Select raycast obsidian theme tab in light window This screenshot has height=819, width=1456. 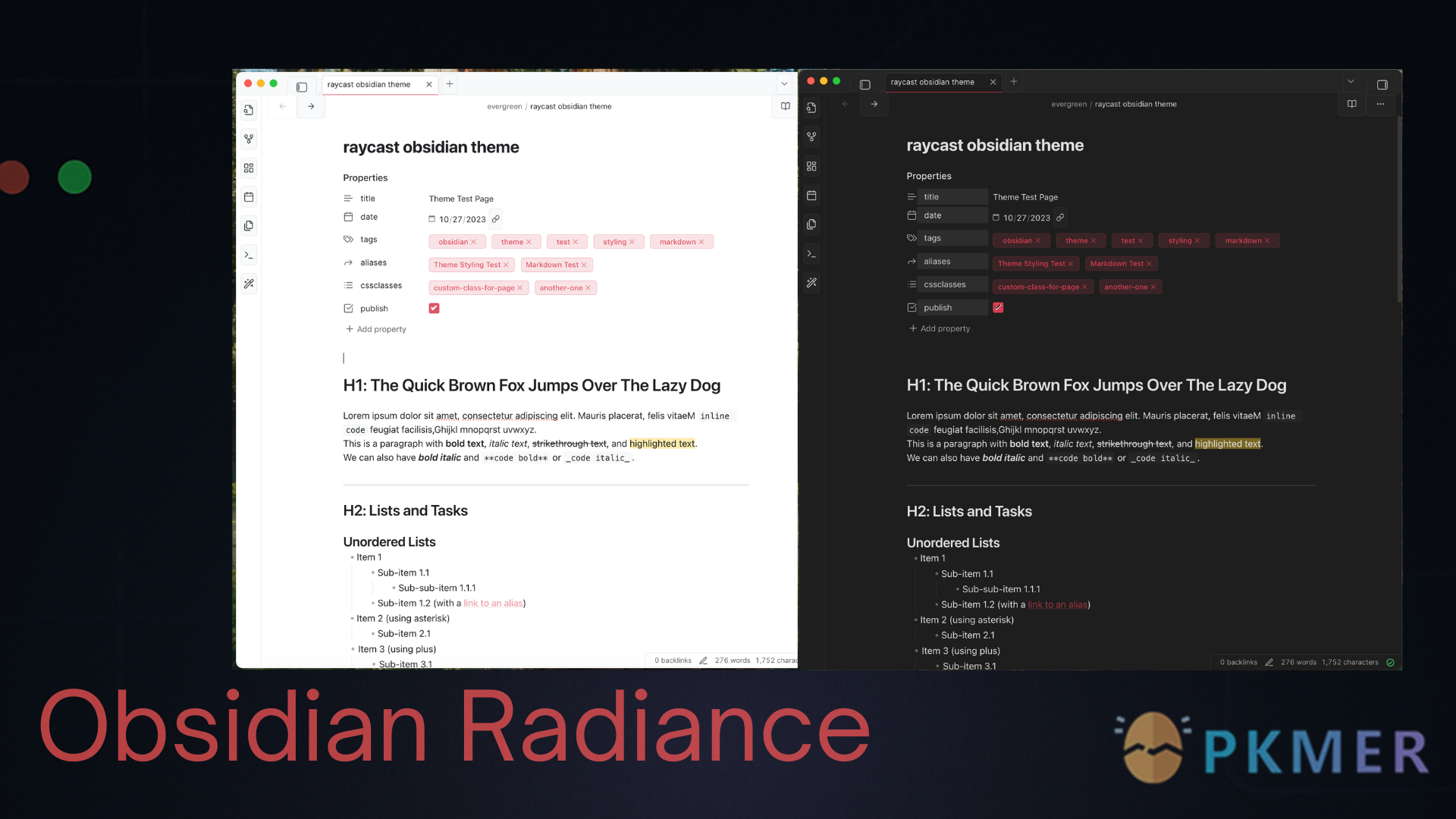pos(369,84)
